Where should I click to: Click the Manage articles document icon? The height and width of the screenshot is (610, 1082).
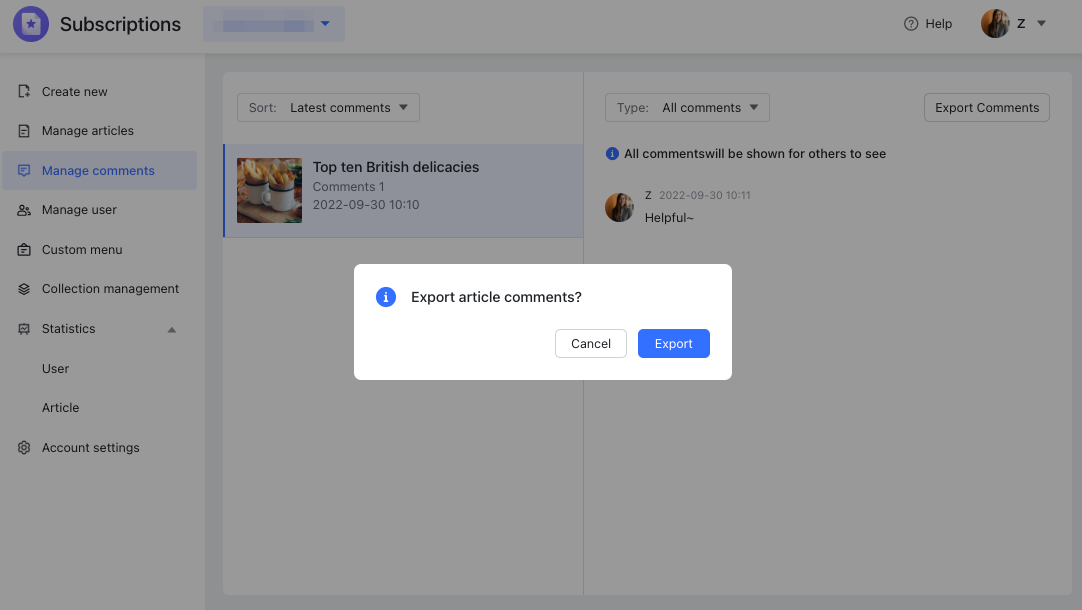click(x=24, y=131)
